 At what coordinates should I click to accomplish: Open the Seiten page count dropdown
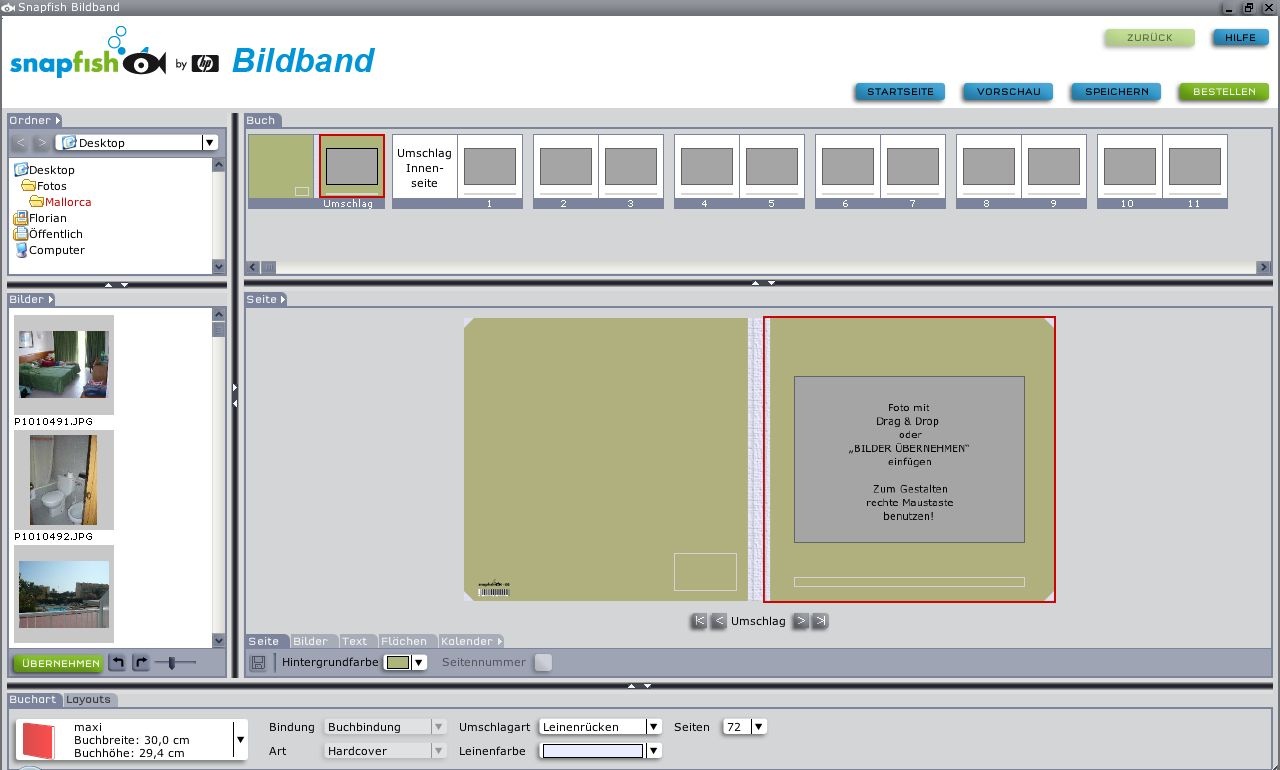coord(759,727)
